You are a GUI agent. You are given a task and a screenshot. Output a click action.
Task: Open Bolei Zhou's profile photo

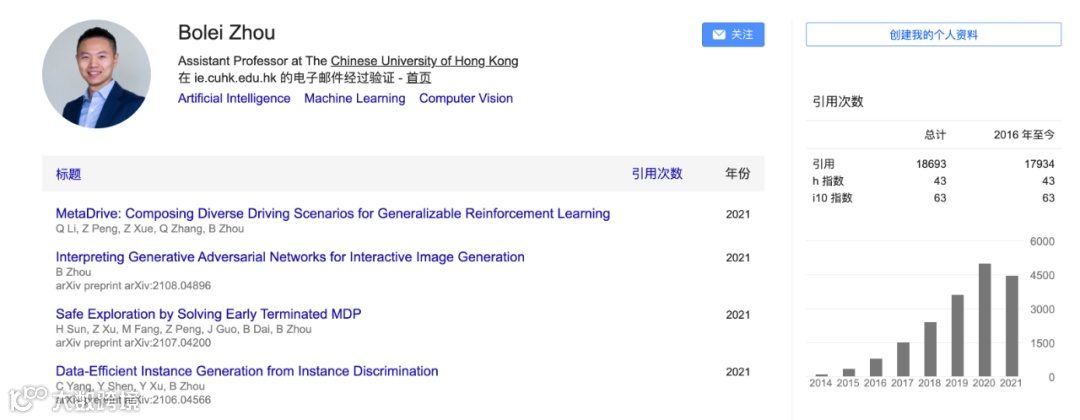click(x=96, y=74)
